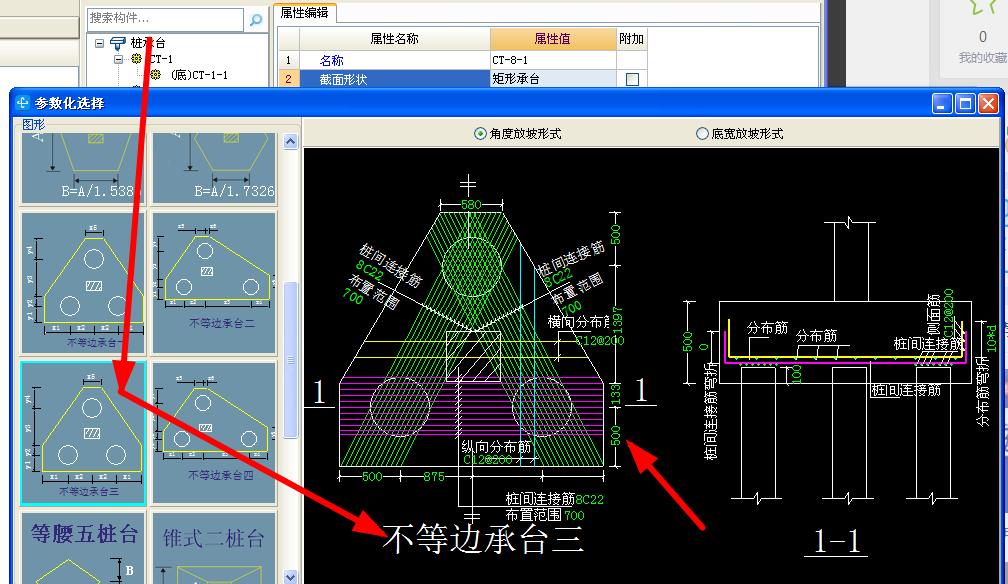1008x584 pixels.
Task: Click the shape list scroll-down arrow
Action: coord(291,576)
